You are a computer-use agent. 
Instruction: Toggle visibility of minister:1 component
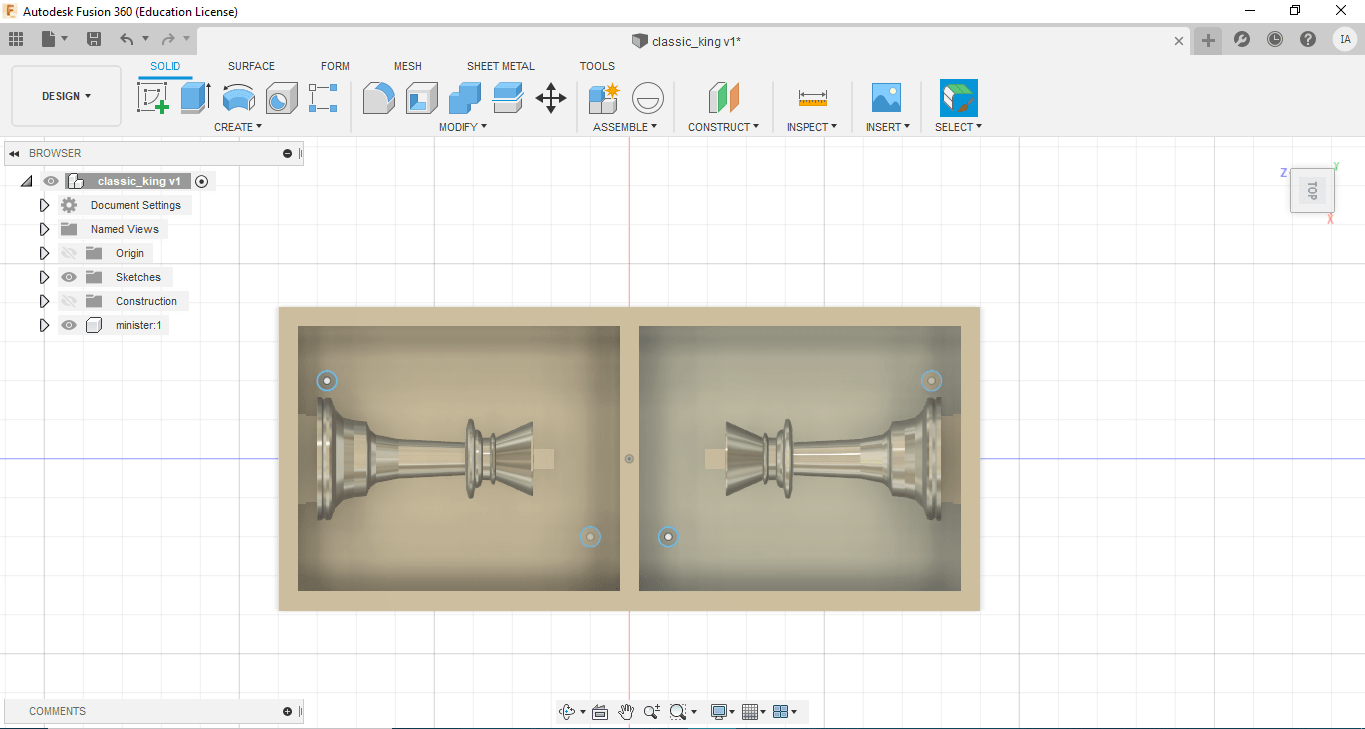tap(69, 325)
